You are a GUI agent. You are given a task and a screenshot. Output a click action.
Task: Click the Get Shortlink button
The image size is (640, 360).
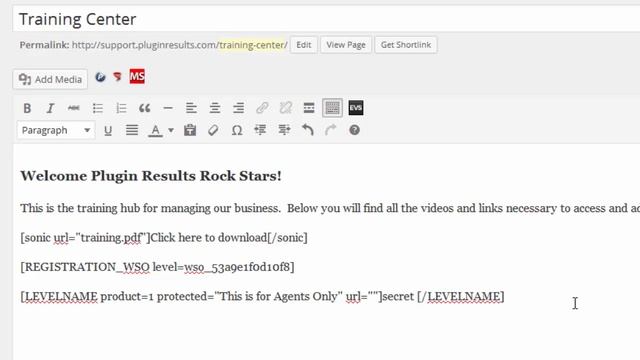[x=406, y=45]
